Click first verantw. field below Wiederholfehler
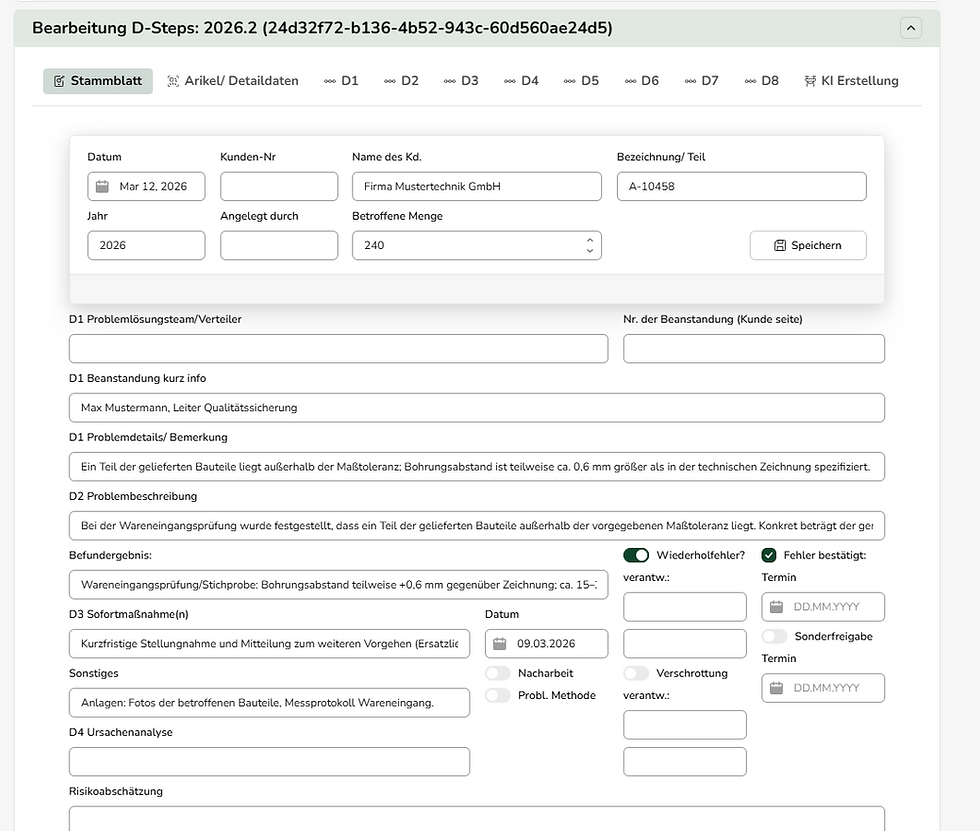Image resolution: width=980 pixels, height=831 pixels. tap(685, 607)
